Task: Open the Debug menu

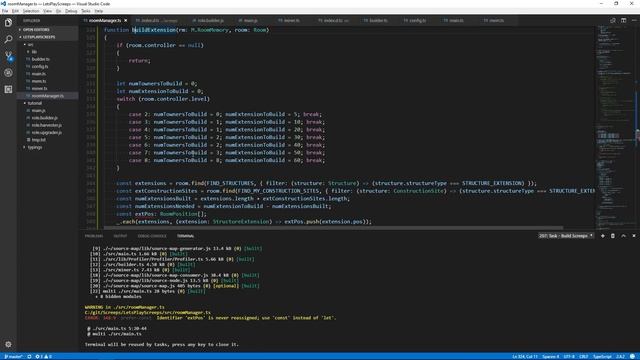Action: pyautogui.click(x=71, y=11)
